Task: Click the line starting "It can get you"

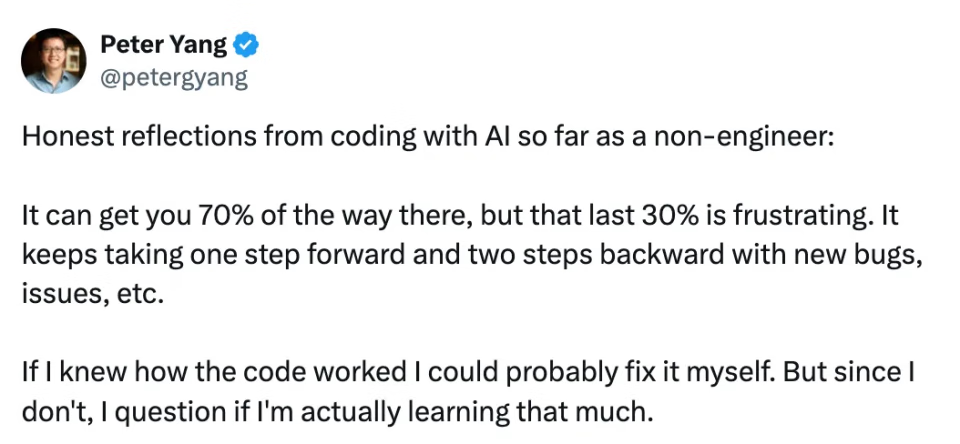Action: pyautogui.click(x=460, y=217)
